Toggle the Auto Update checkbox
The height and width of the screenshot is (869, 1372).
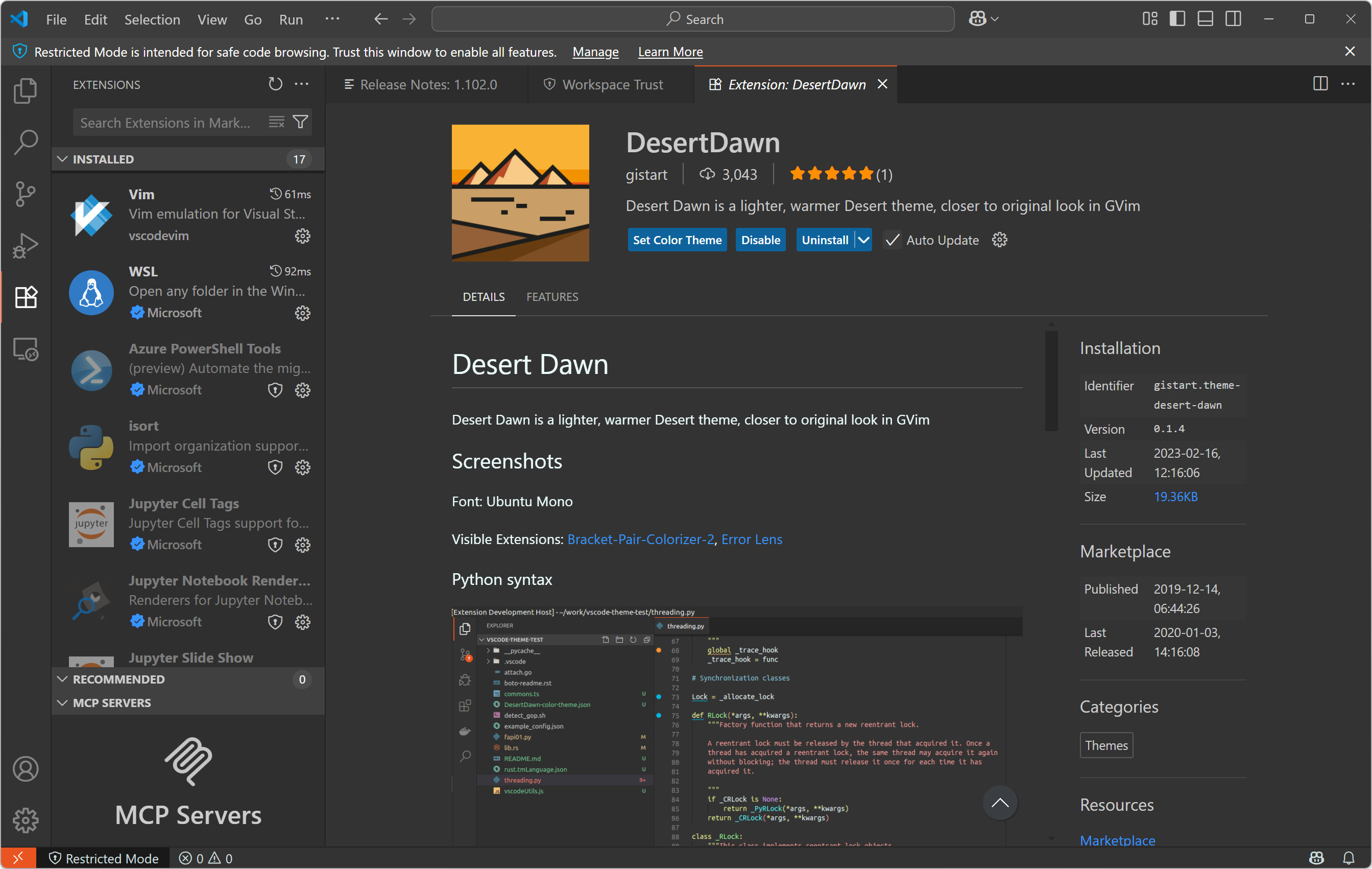[x=892, y=240]
